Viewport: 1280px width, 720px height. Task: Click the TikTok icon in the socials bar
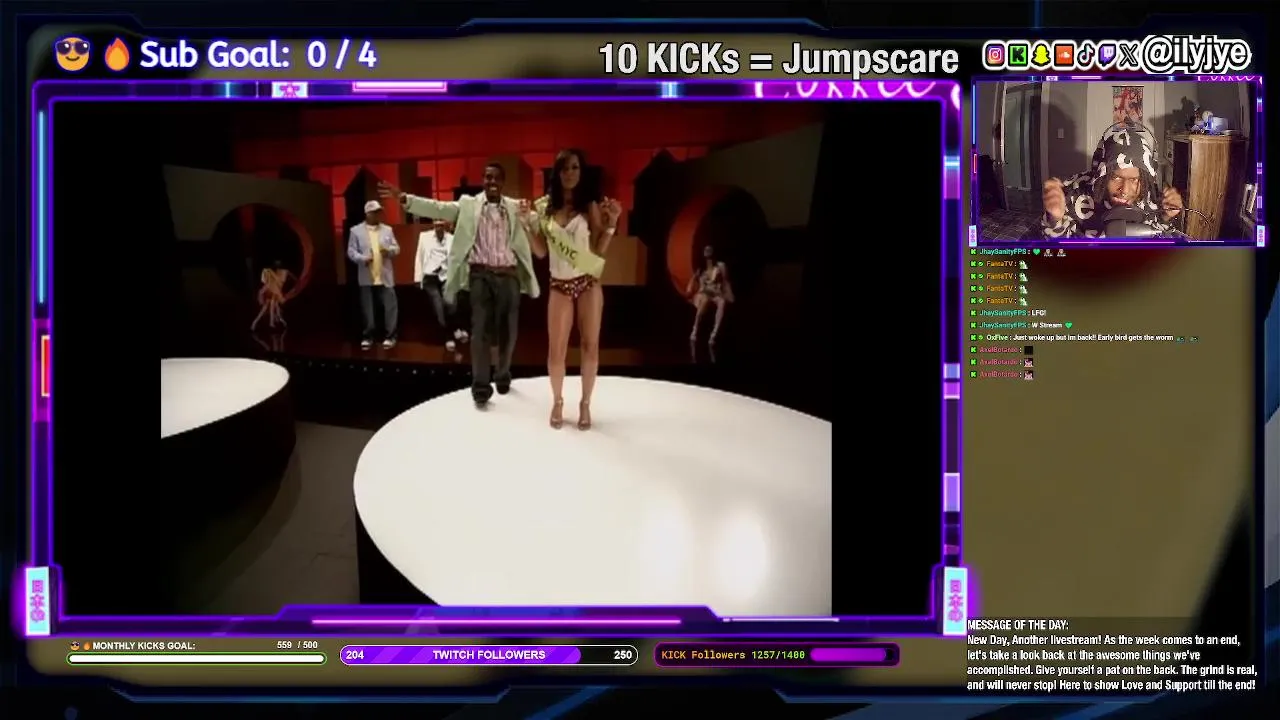[x=1085, y=56]
